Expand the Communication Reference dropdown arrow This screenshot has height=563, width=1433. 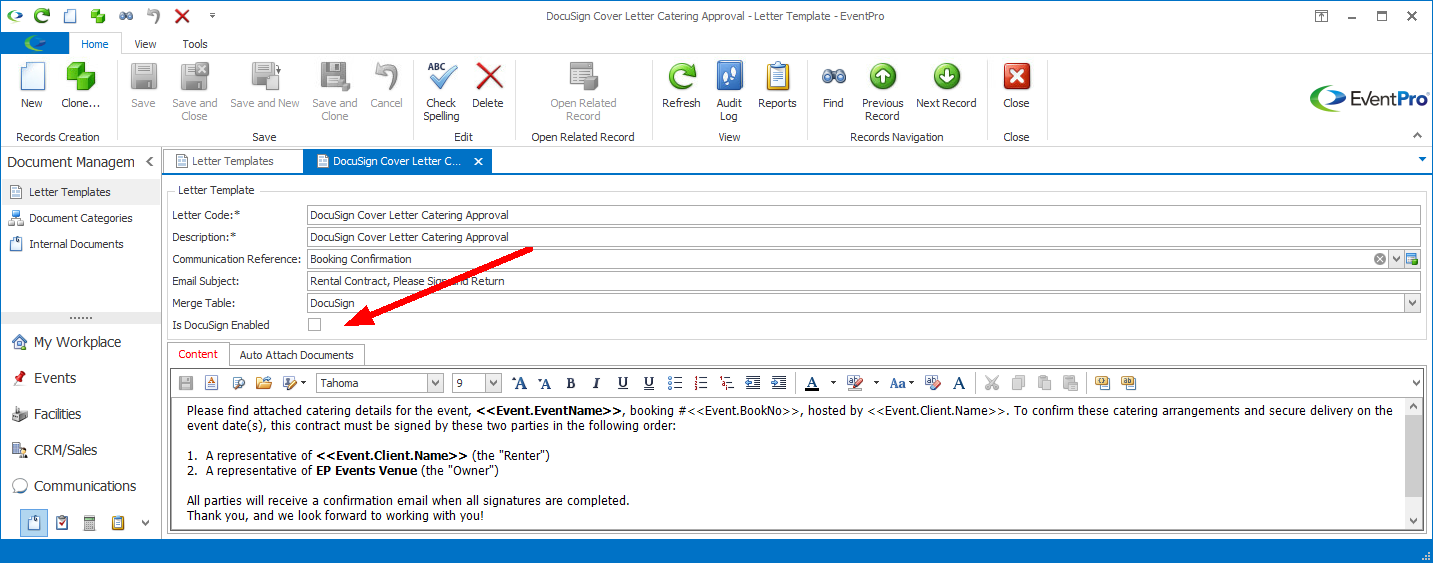tap(1397, 259)
